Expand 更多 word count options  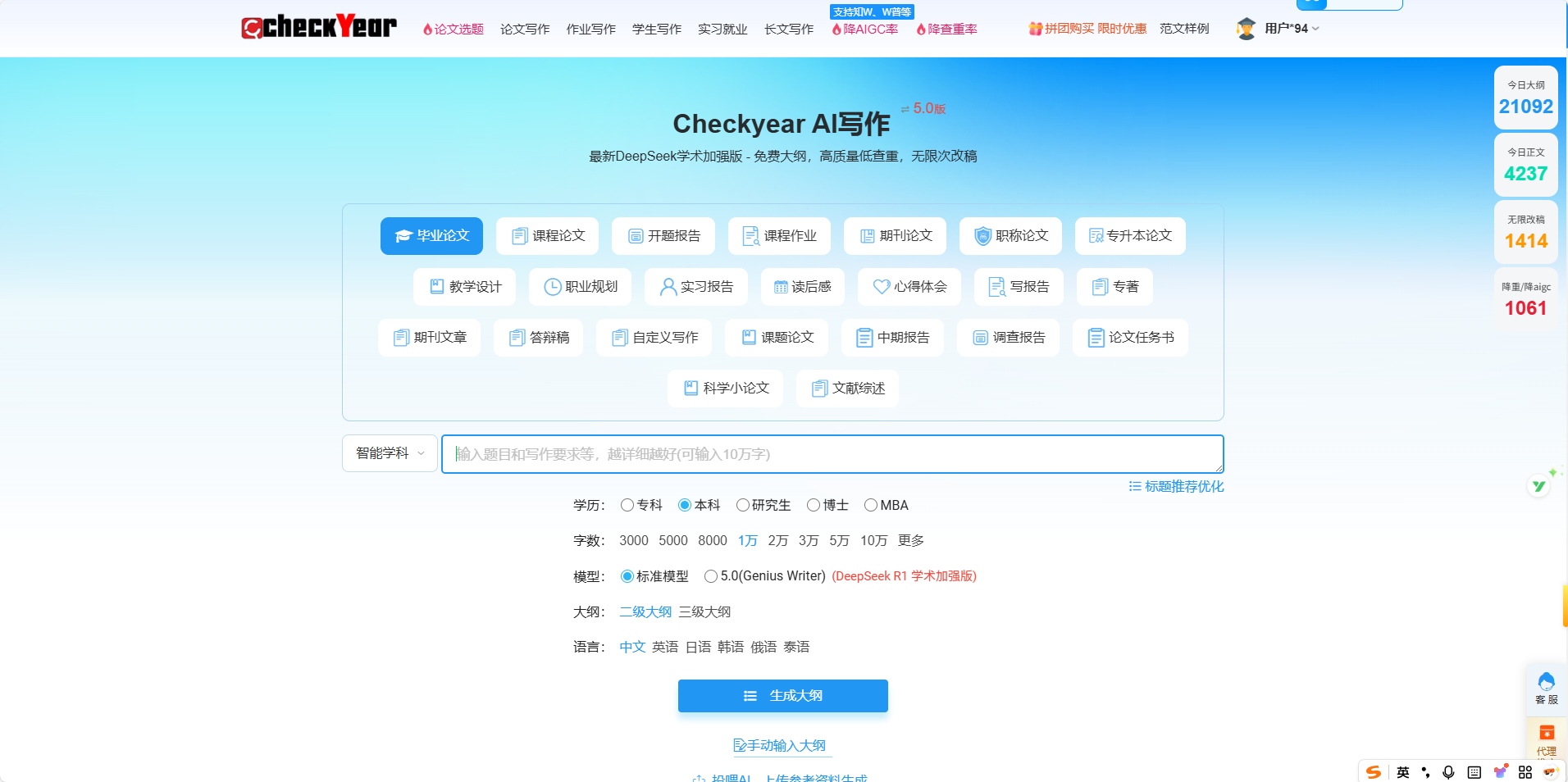click(911, 540)
